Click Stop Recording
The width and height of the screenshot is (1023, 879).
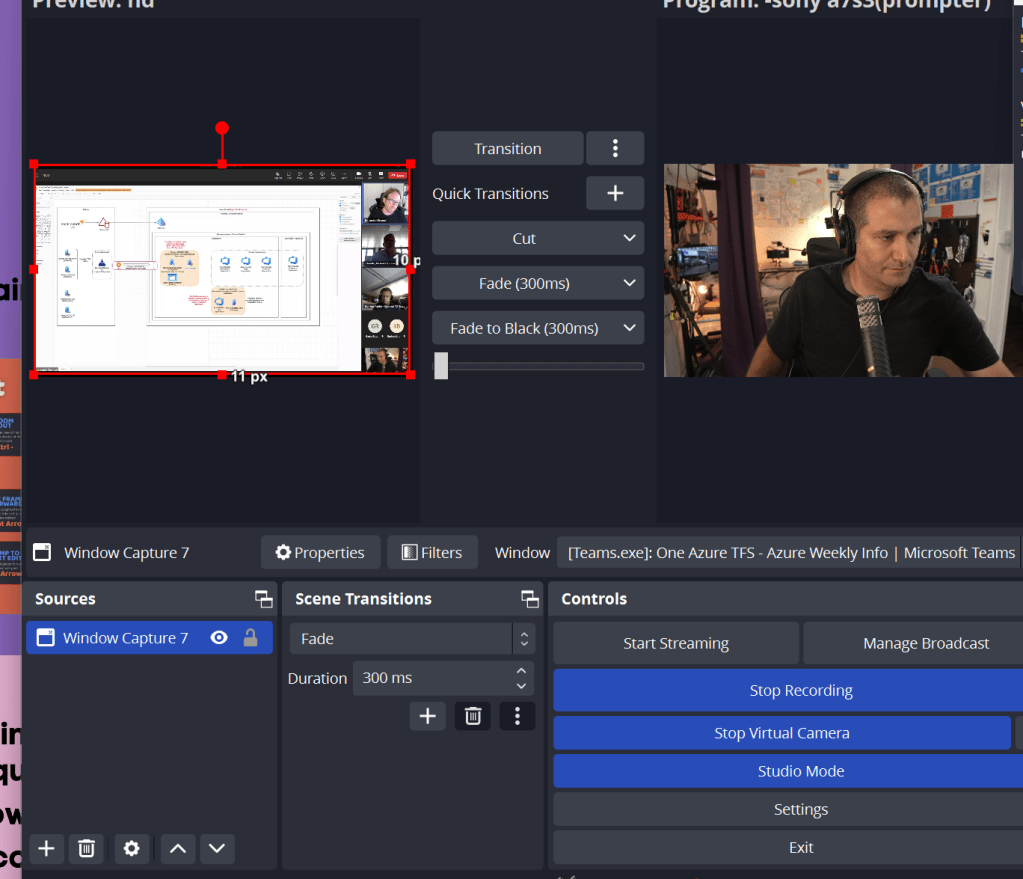click(788, 690)
